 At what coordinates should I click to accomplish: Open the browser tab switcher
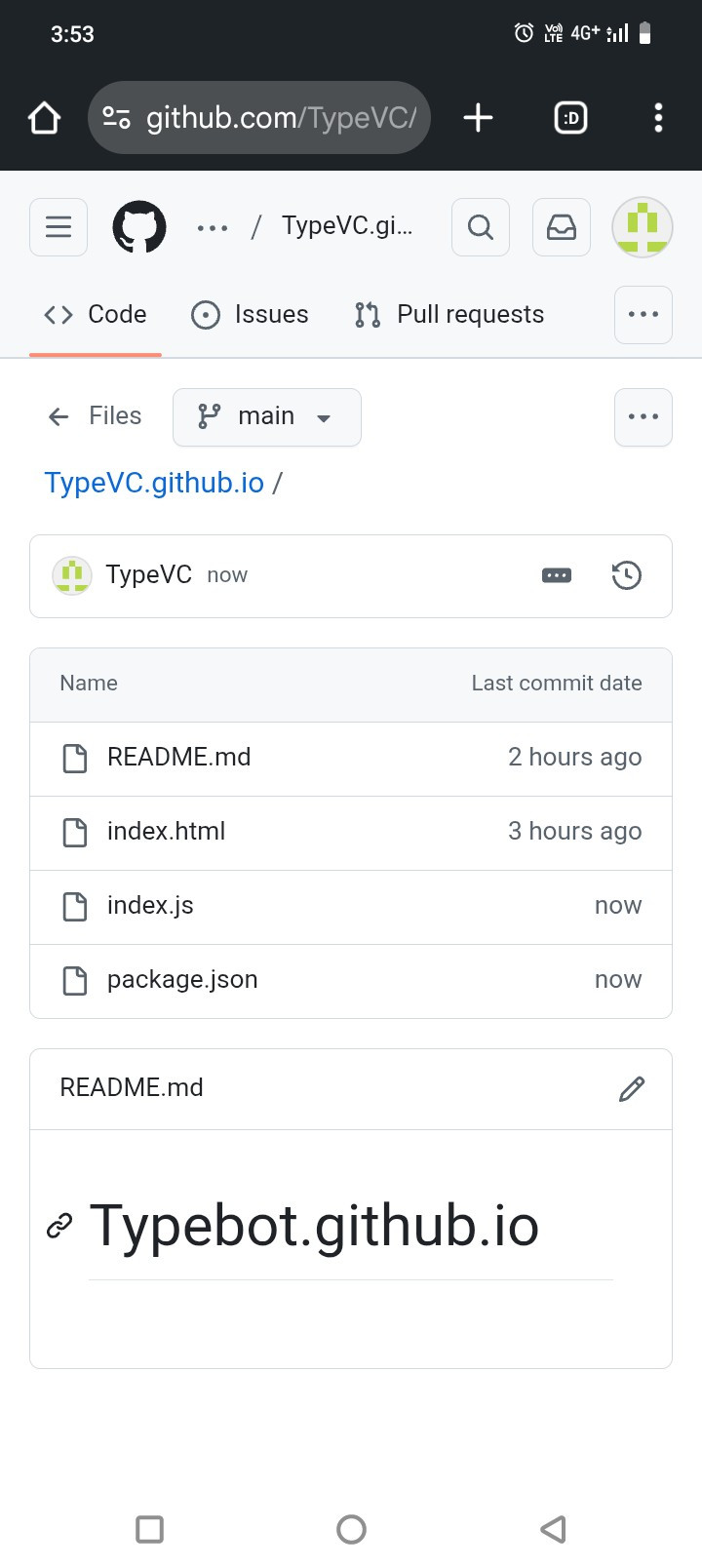570,118
